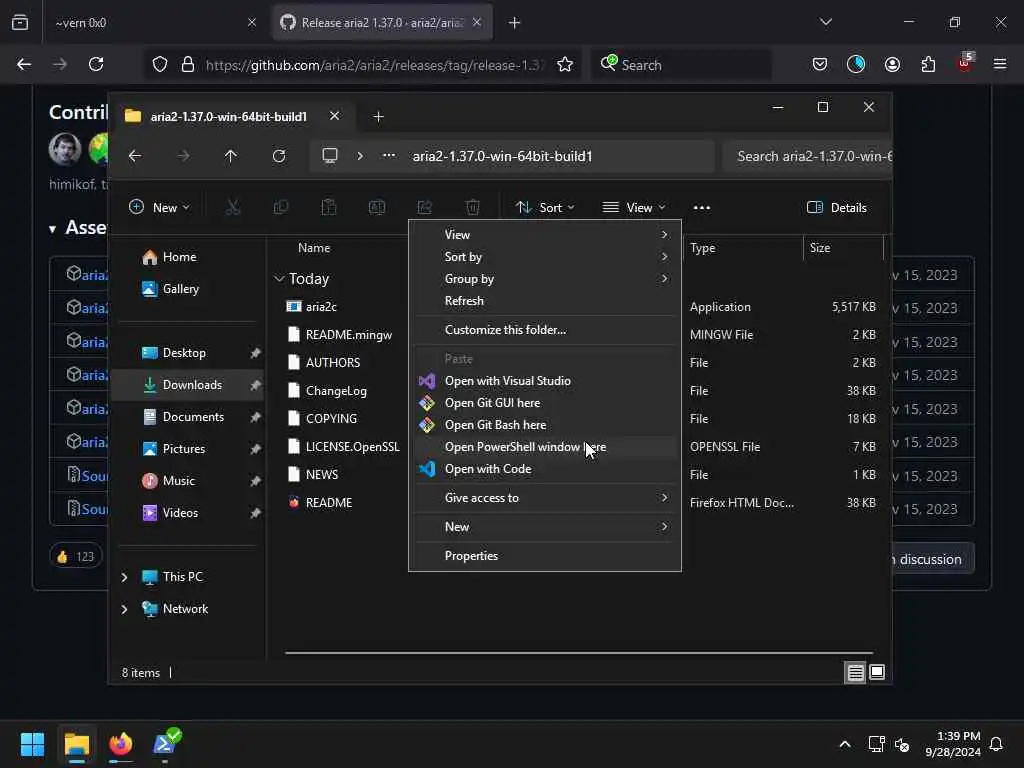
Task: Open Firefox Pocket save icon
Action: (820, 64)
